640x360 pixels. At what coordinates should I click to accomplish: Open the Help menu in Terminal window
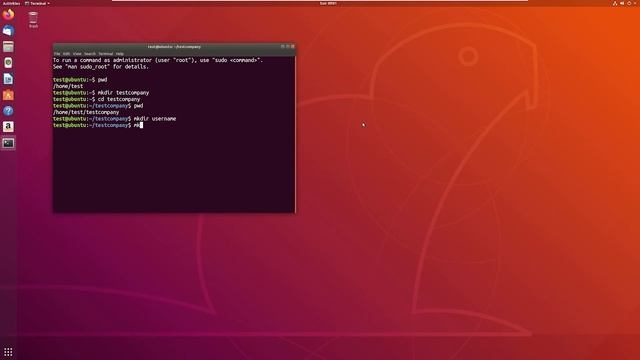[120, 53]
